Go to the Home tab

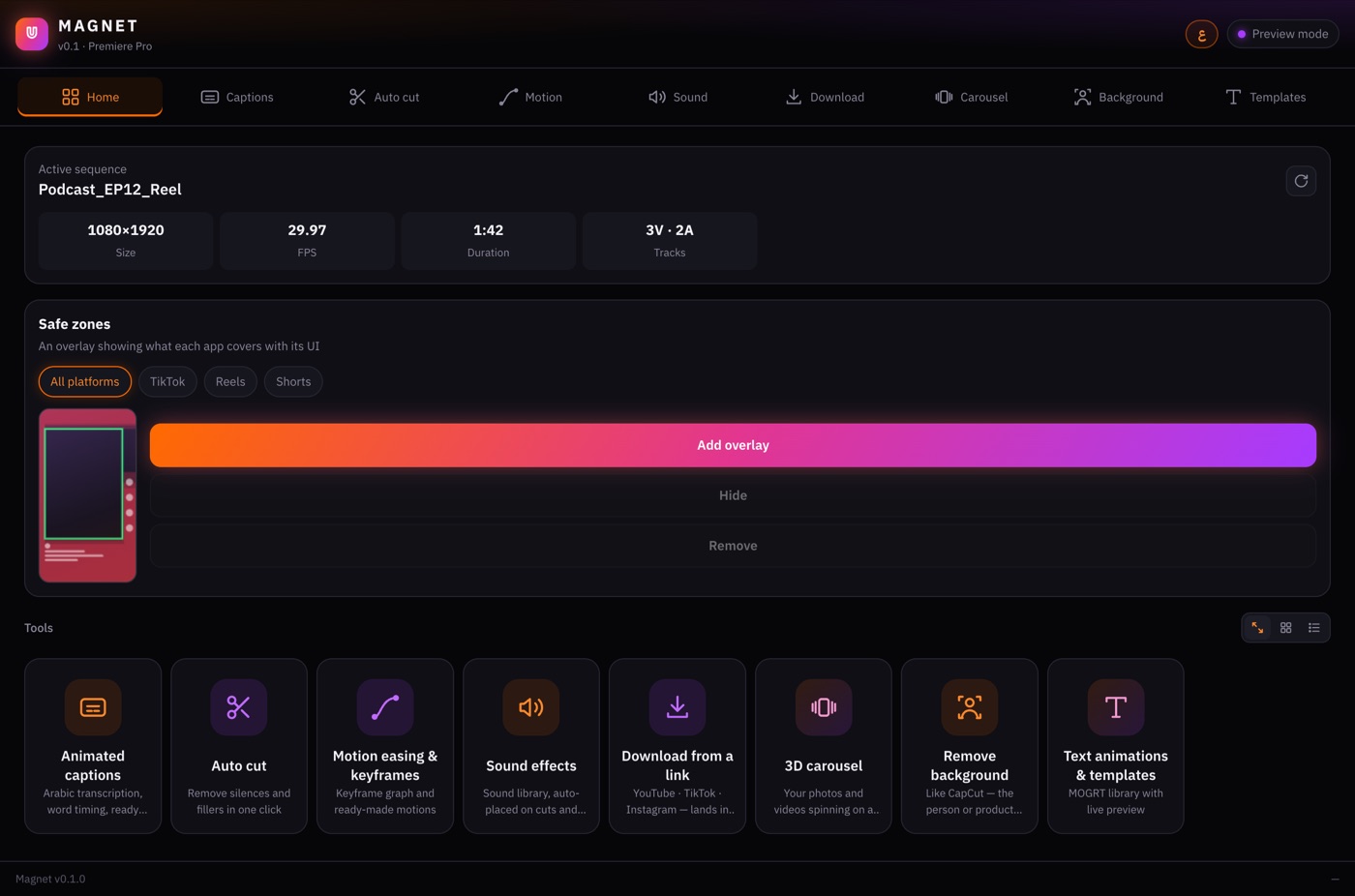(90, 97)
